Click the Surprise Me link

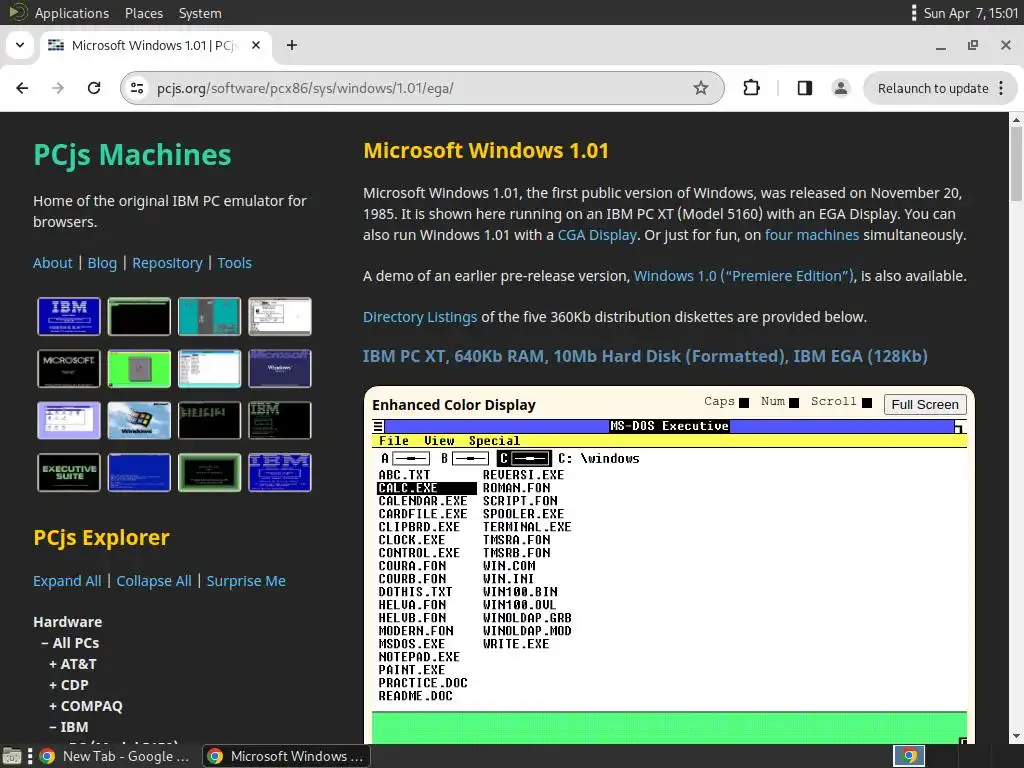[x=246, y=581]
